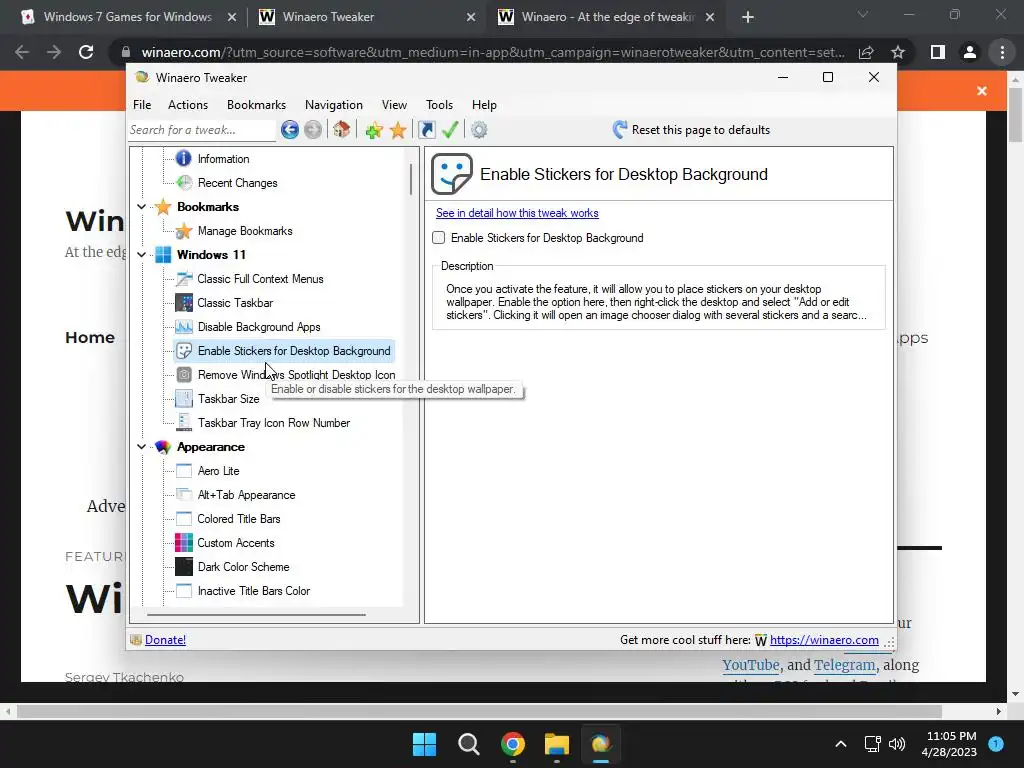Switch to the Winaero Tweaker browser tab

pyautogui.click(x=366, y=17)
